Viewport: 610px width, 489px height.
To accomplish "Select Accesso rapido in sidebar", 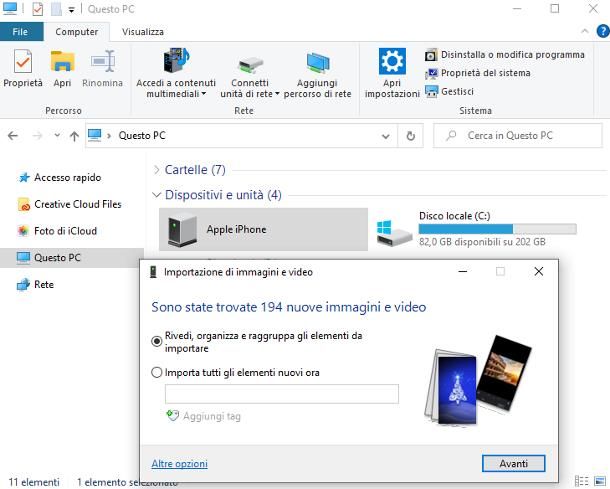I will click(60, 177).
